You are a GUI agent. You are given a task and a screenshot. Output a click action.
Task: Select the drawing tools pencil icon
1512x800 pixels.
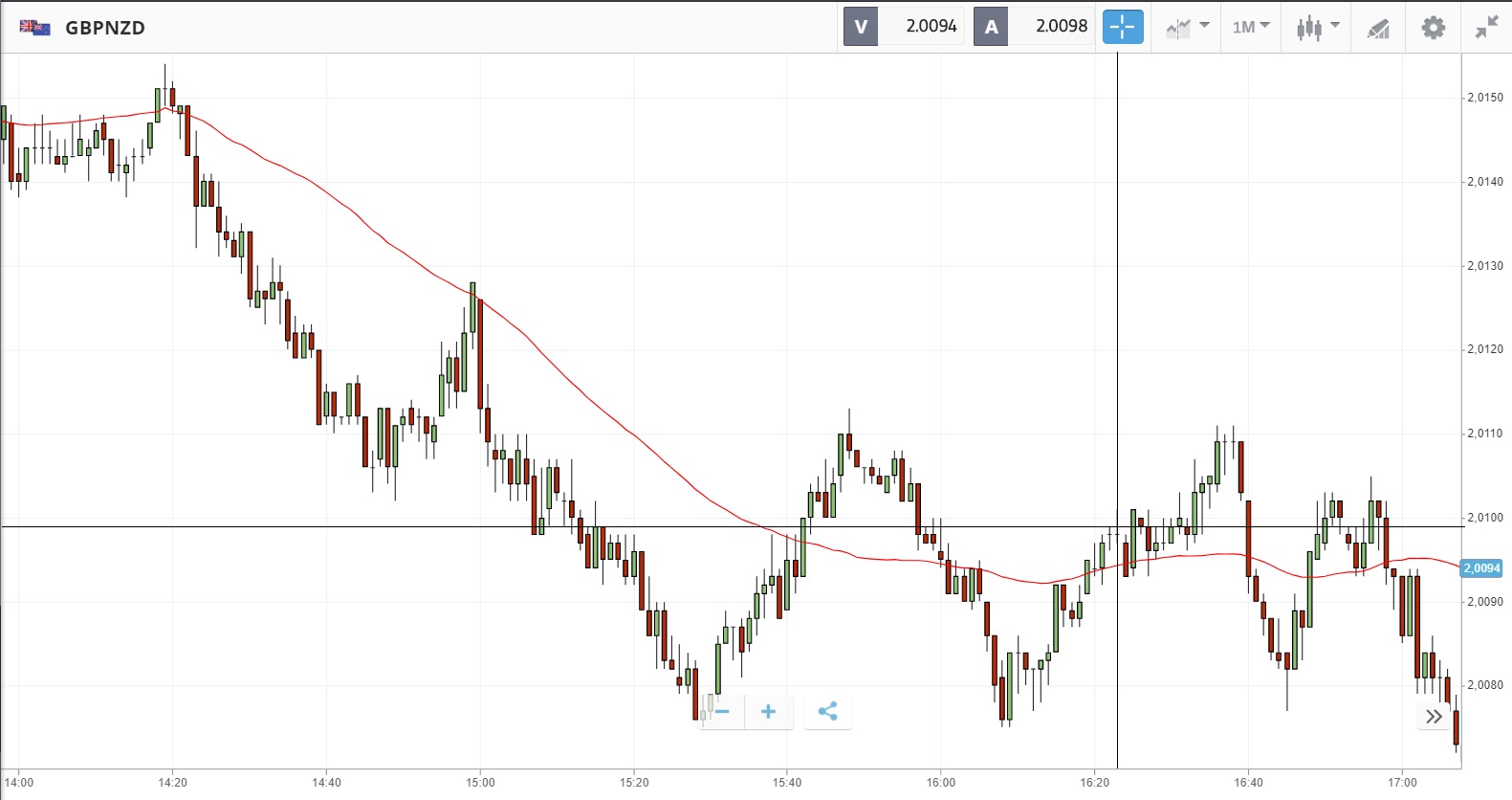tap(1377, 28)
